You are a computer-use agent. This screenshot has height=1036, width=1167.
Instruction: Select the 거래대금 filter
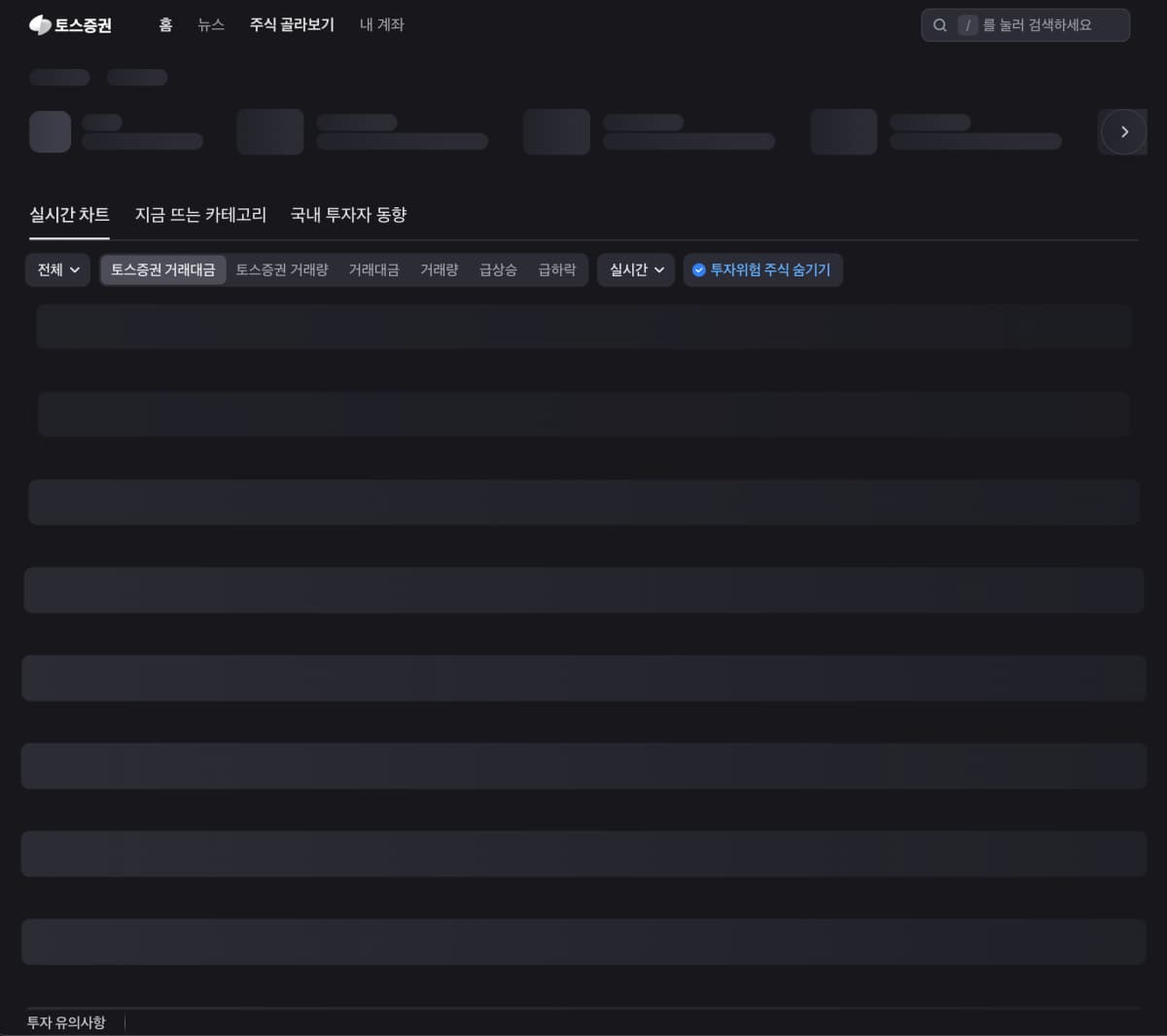coord(374,269)
